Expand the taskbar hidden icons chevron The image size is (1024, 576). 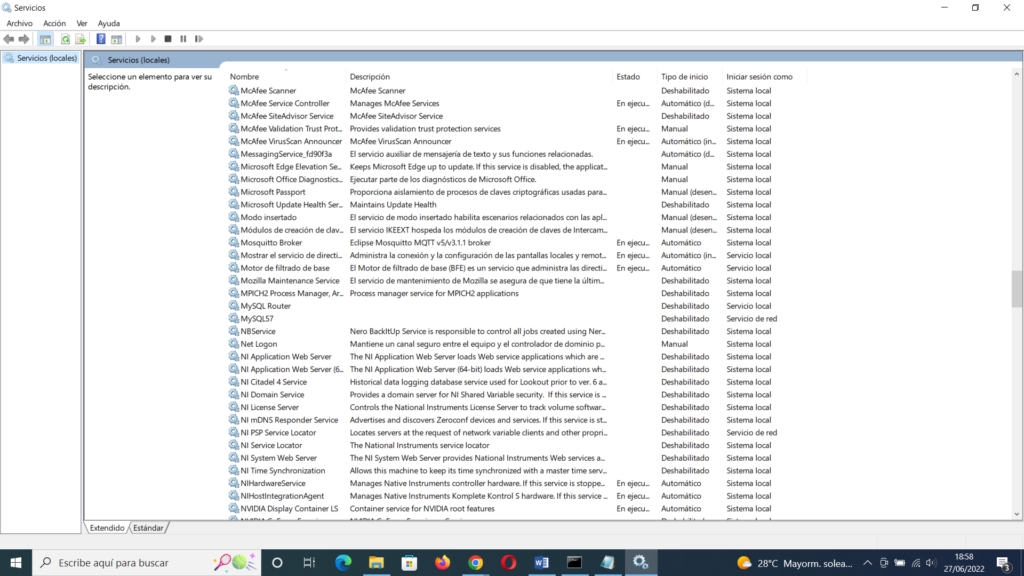868,563
